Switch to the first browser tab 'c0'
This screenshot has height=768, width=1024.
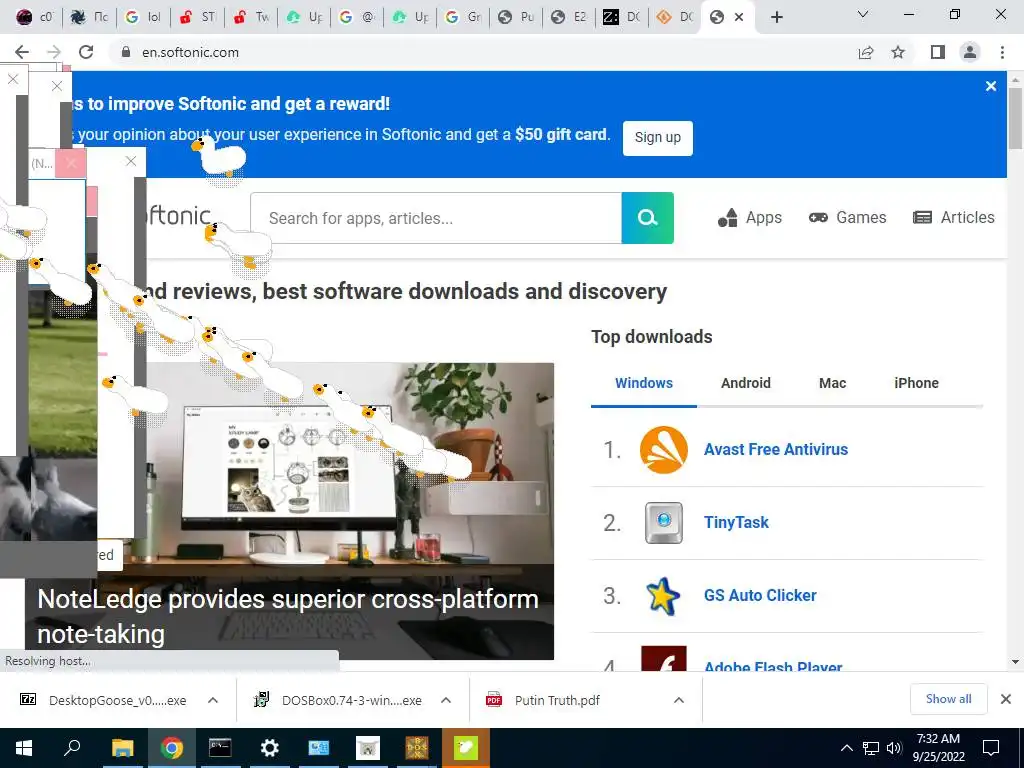35,17
